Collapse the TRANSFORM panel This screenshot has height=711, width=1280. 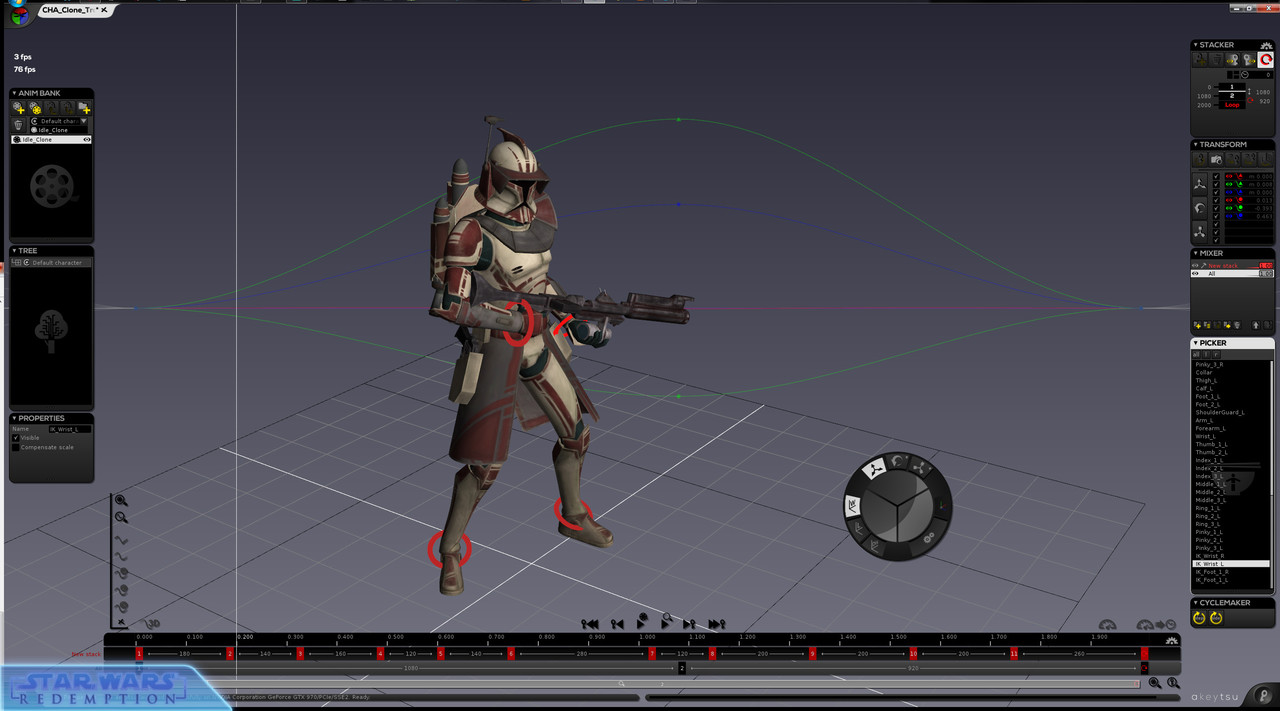[x=1196, y=144]
